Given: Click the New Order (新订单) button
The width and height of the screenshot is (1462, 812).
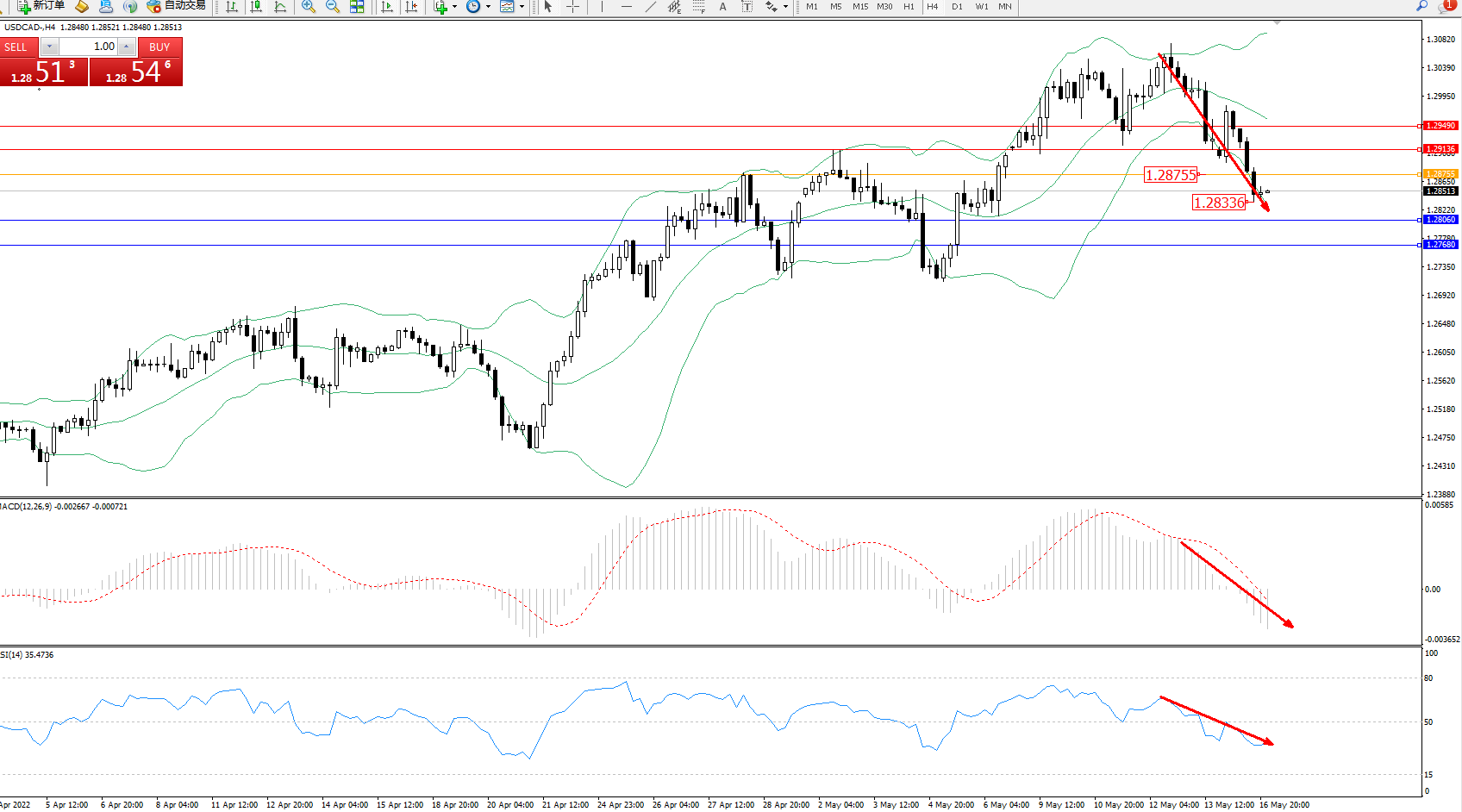Looking at the screenshot, I should coord(41,6).
